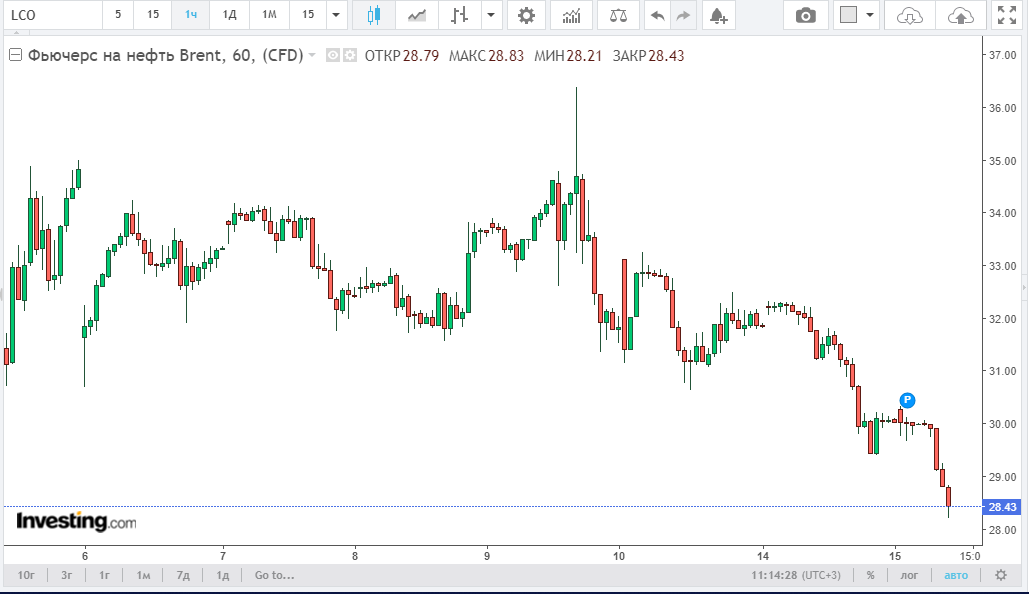Collapse the Brent legend with minus box

click(15, 55)
